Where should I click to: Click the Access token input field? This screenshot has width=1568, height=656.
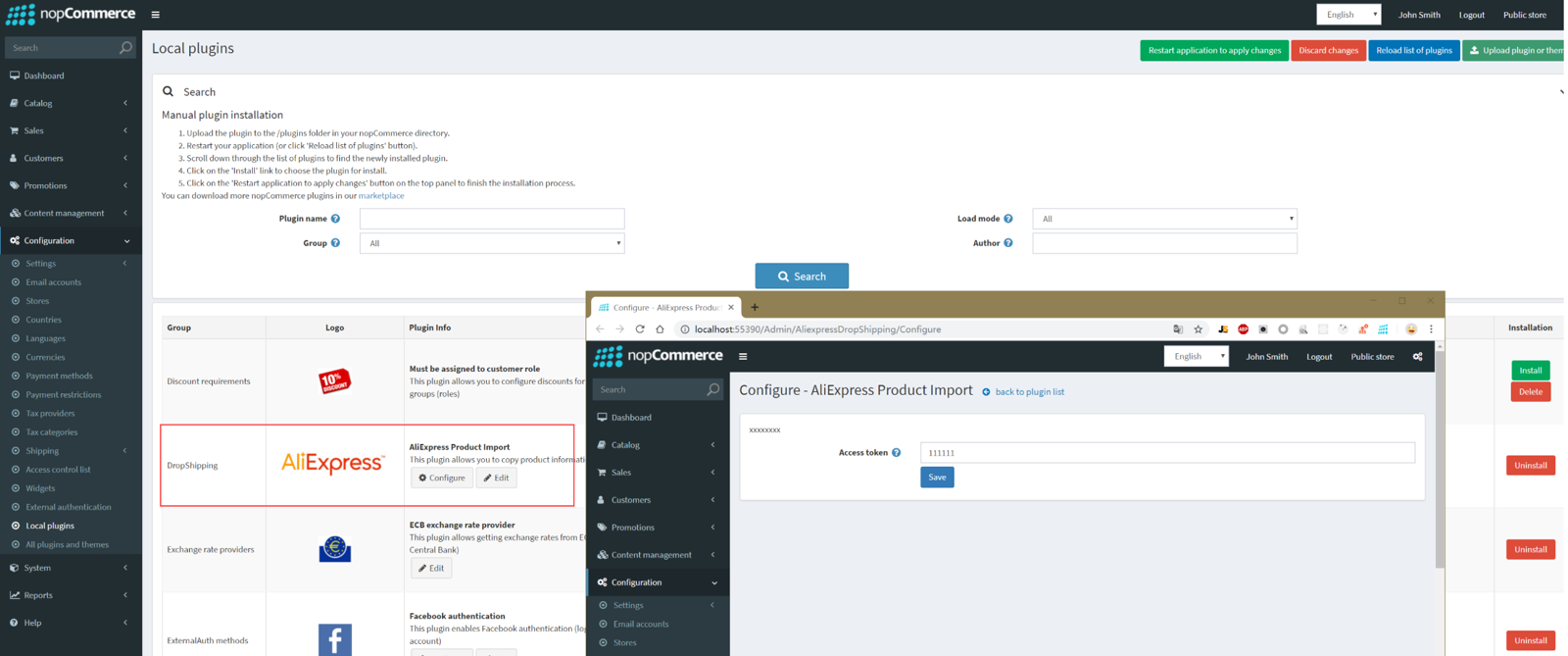pyautogui.click(x=1167, y=453)
